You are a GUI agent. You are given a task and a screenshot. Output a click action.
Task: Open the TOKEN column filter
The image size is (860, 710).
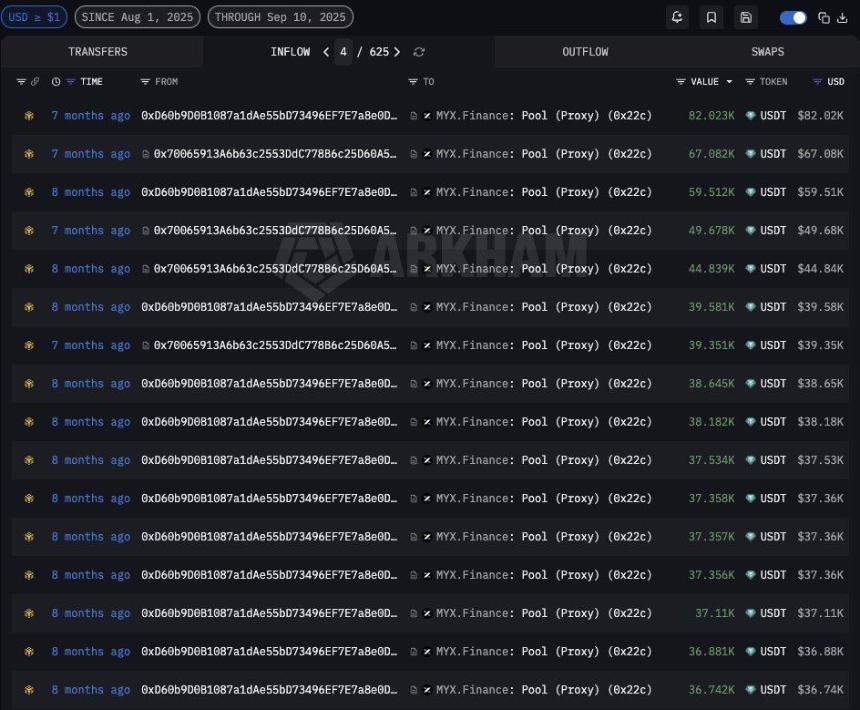[x=750, y=82]
